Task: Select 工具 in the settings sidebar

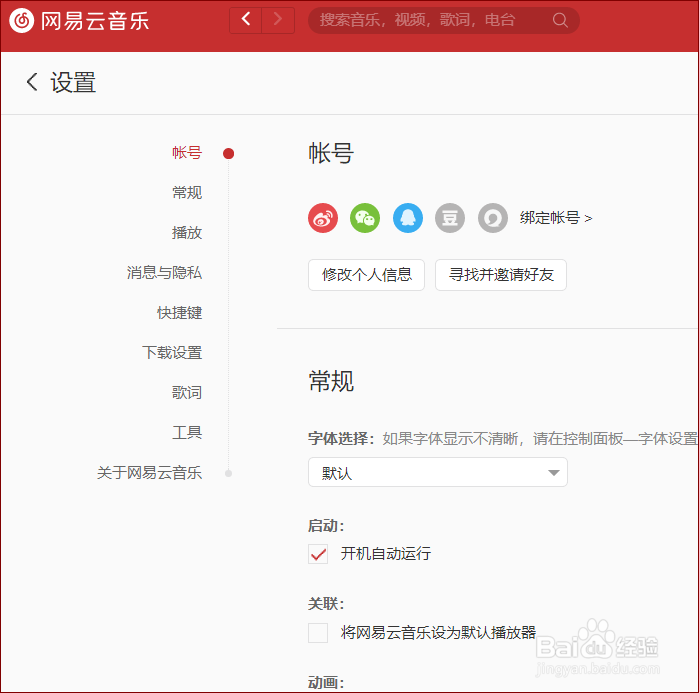Action: (x=187, y=432)
